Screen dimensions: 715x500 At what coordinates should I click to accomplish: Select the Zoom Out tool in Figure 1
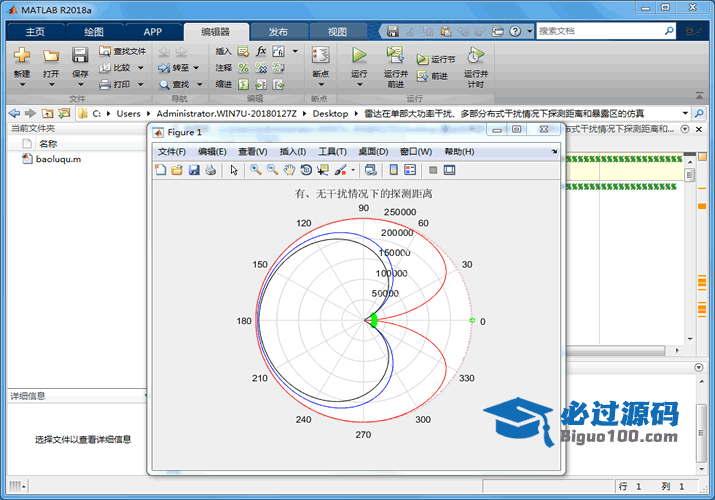tap(273, 170)
